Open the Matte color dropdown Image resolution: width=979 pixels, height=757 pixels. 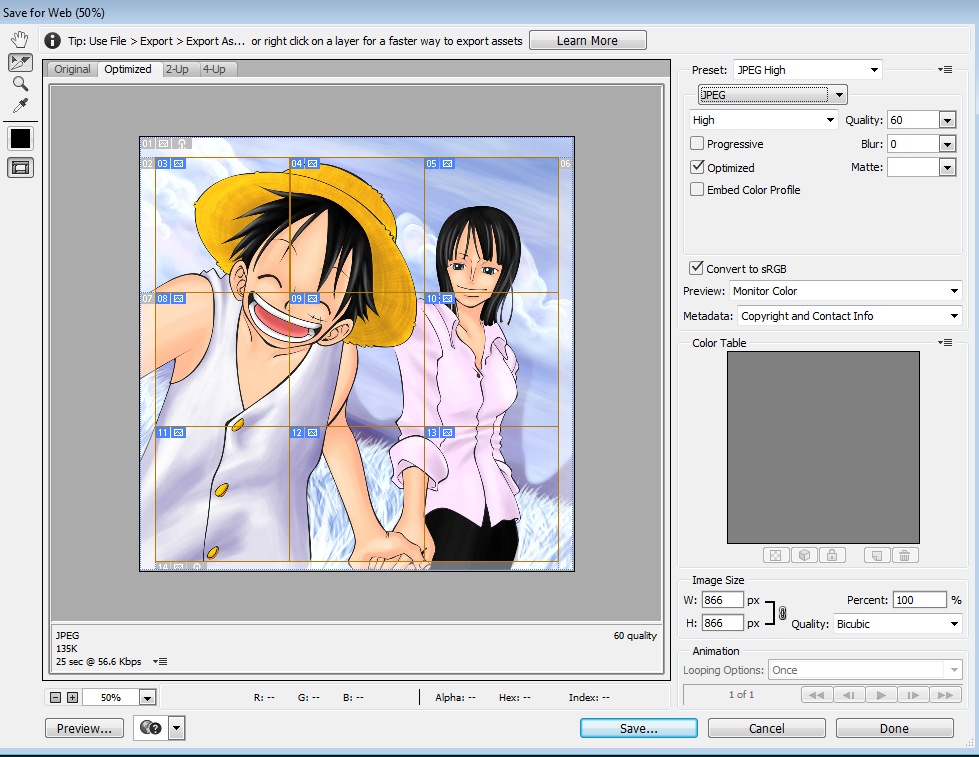tap(947, 167)
